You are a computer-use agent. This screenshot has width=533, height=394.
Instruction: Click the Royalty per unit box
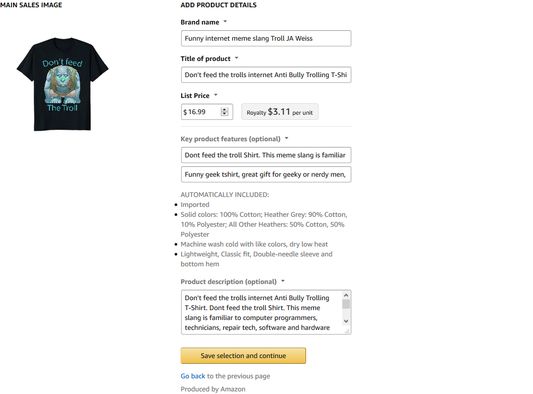280,112
